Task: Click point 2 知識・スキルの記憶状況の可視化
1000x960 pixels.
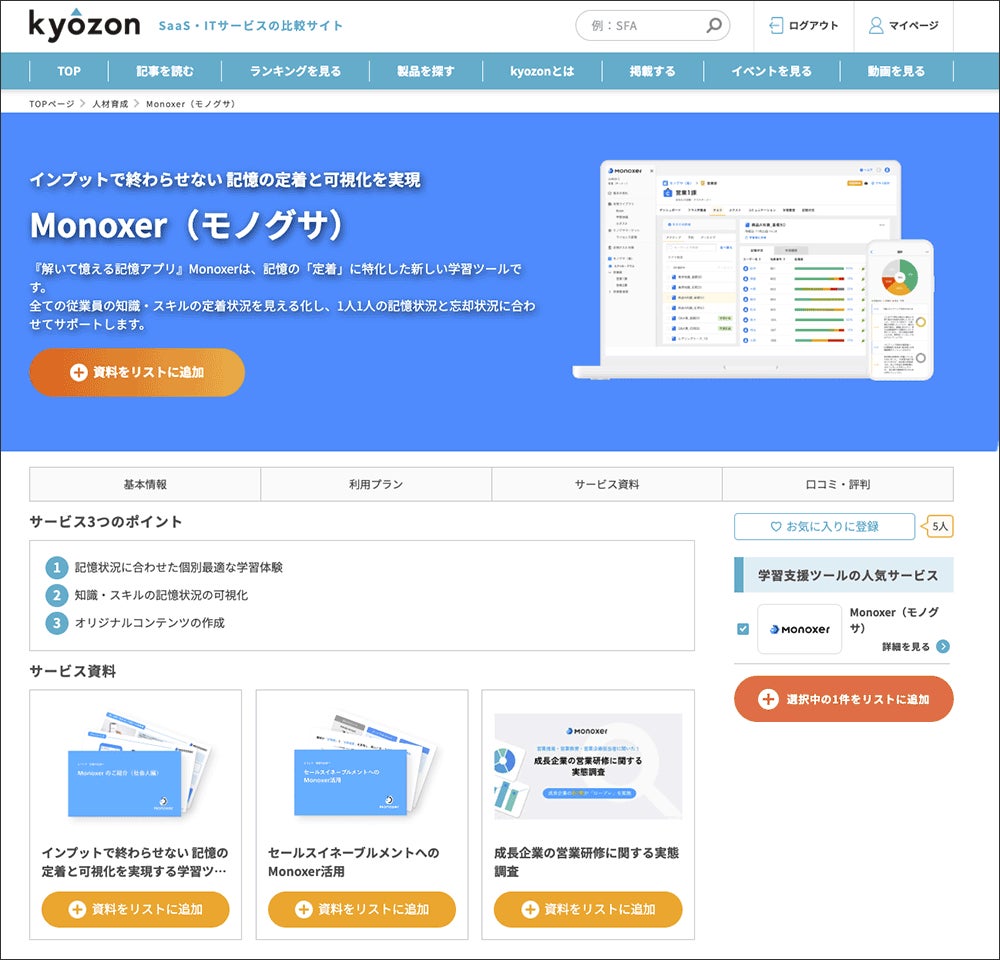Action: [161, 595]
